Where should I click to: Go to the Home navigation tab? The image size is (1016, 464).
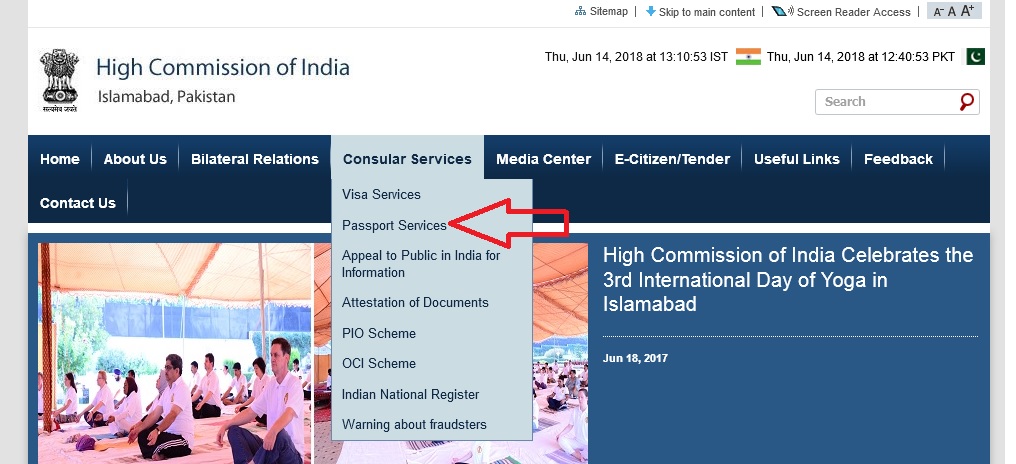60,159
